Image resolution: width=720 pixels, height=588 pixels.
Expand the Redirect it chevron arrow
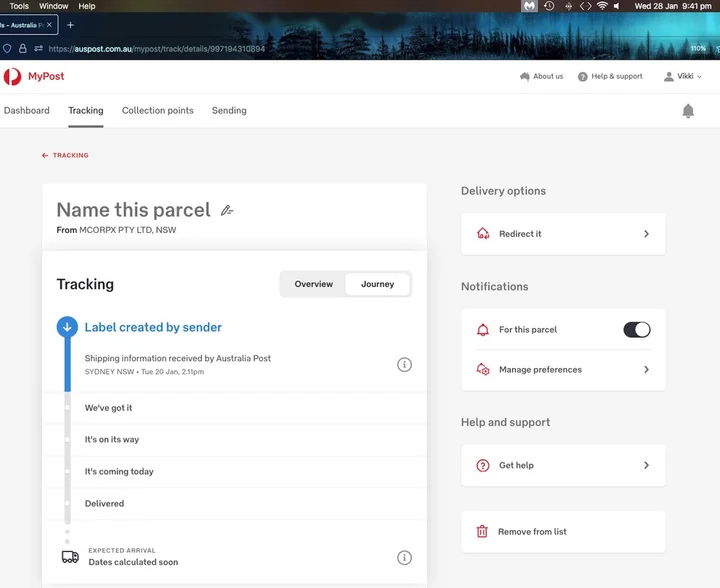tap(646, 234)
